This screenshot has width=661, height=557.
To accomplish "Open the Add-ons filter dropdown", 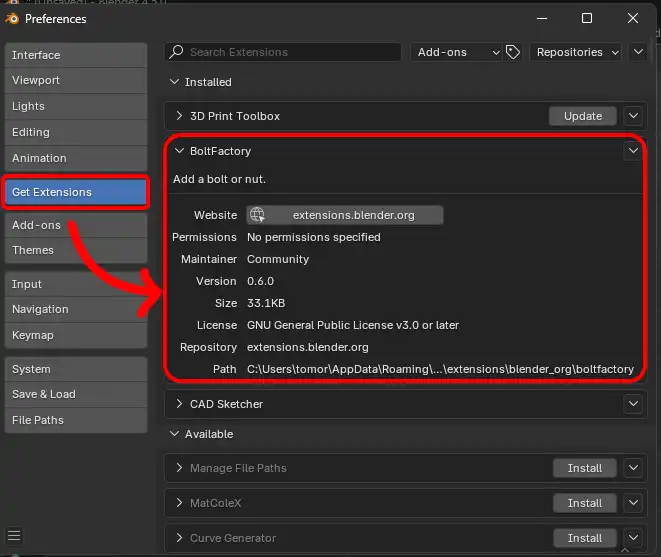I will [x=456, y=52].
